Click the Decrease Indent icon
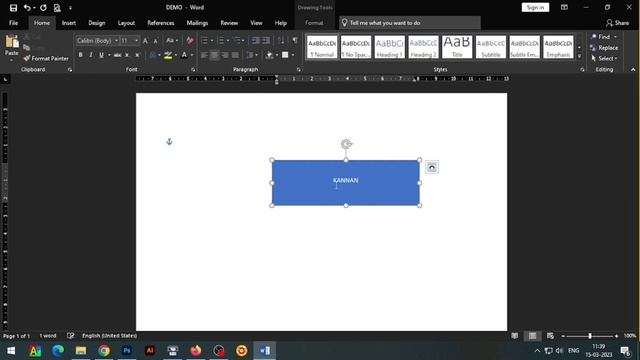The width and height of the screenshot is (640, 360). pos(256,40)
